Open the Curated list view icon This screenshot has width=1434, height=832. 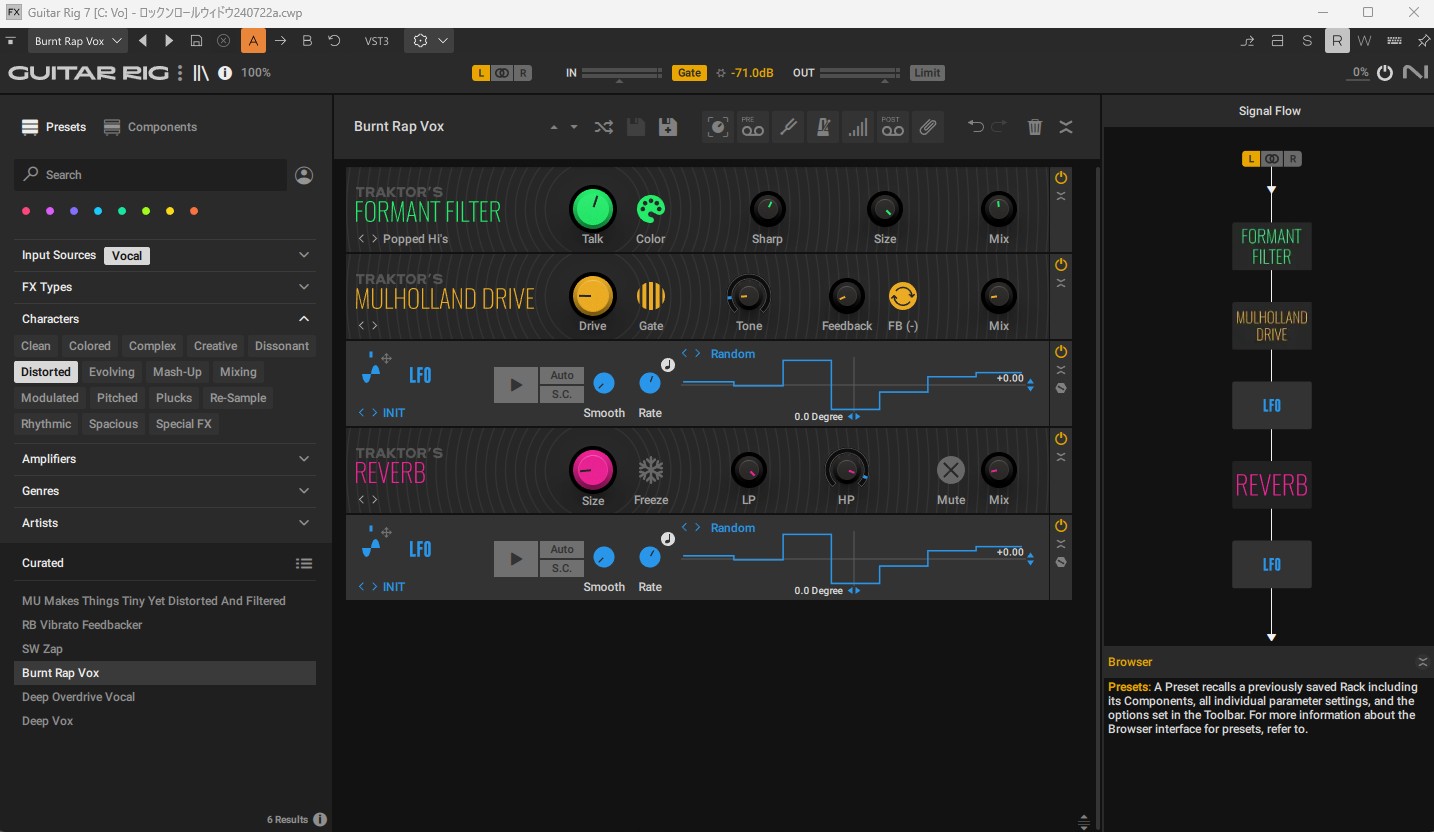pos(304,564)
